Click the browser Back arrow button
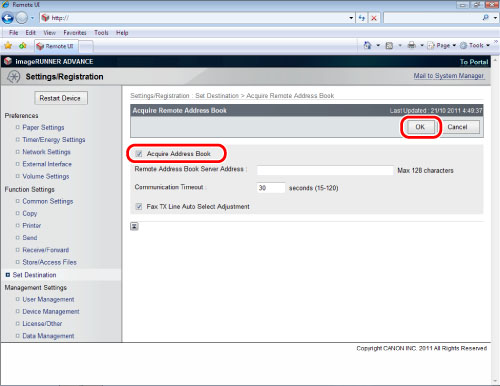Viewport: 500px width, 386px height. pyautogui.click(x=8, y=18)
